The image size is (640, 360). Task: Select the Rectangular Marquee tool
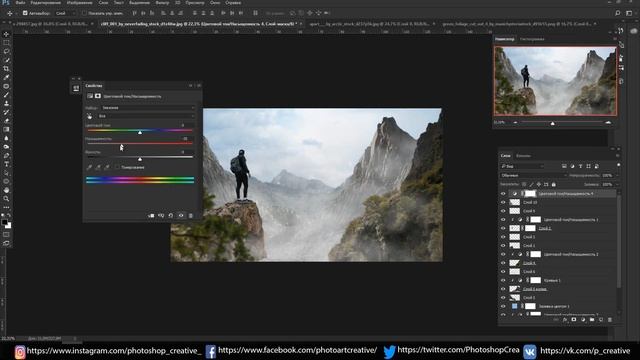point(6,43)
